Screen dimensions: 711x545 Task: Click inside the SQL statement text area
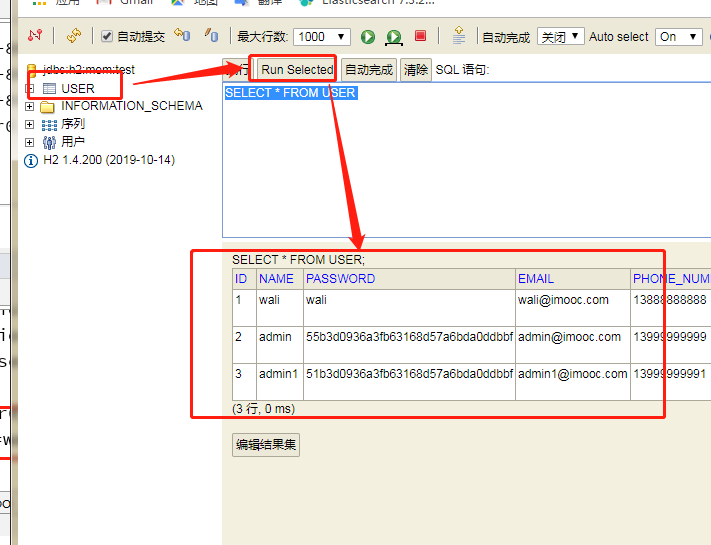tap(467, 160)
